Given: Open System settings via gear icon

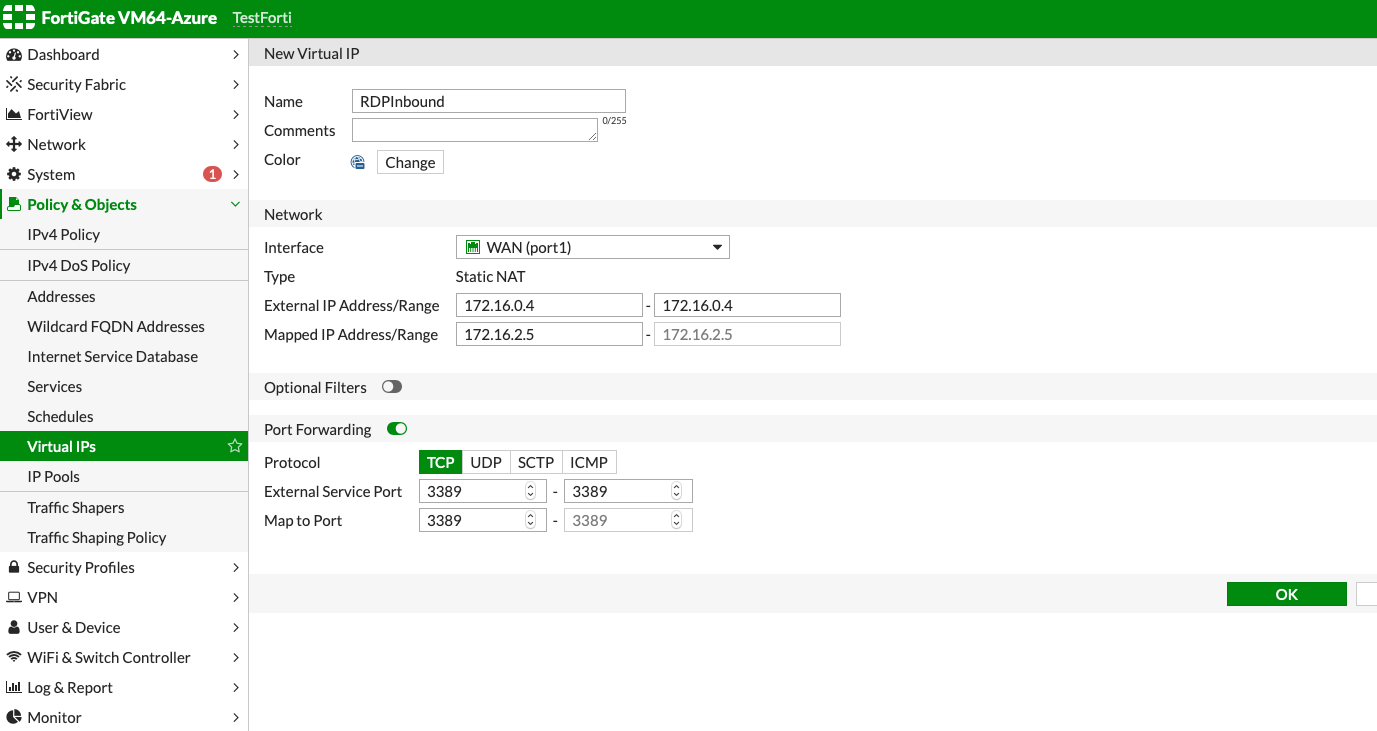Looking at the screenshot, I should (13, 174).
